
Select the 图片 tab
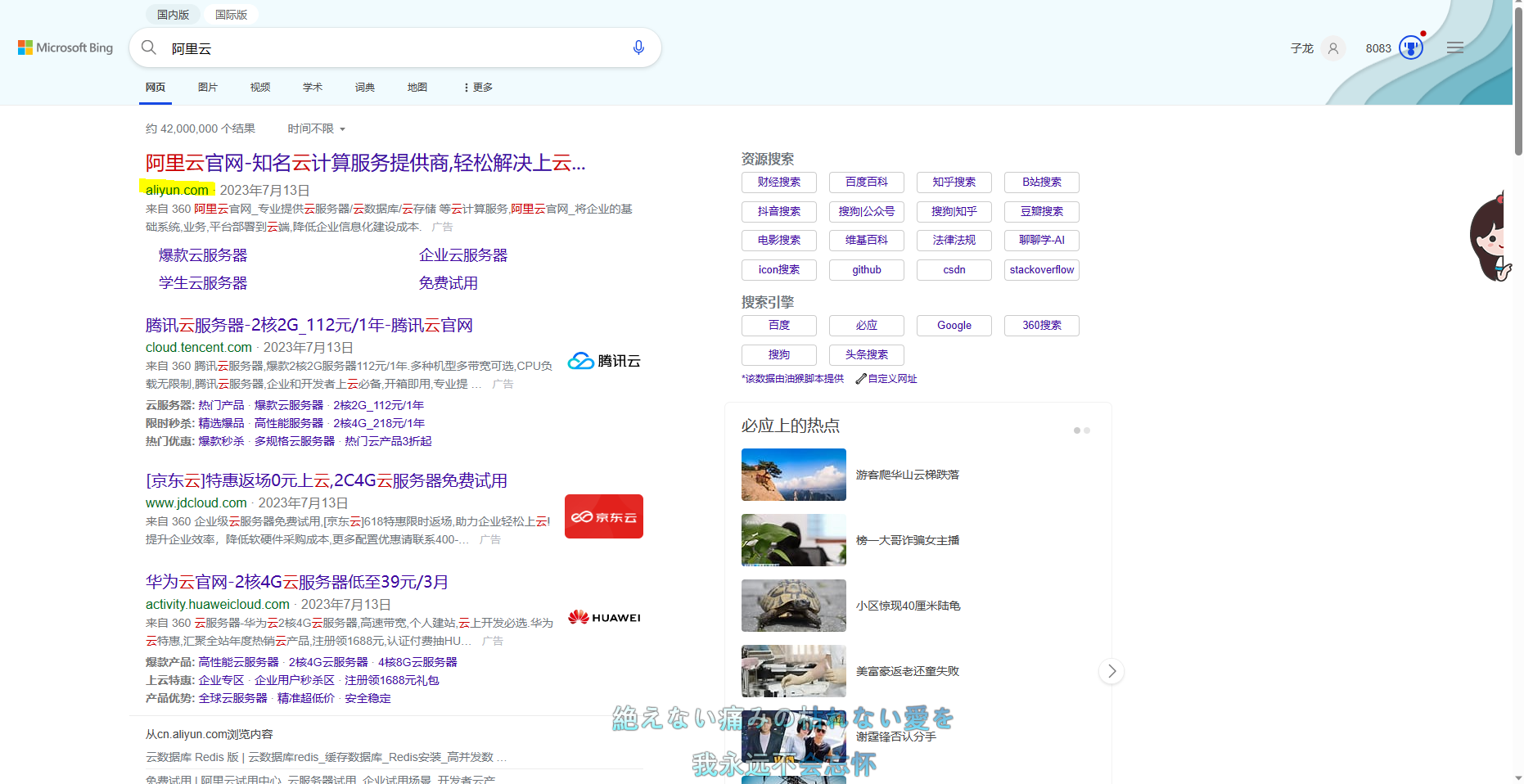(208, 88)
